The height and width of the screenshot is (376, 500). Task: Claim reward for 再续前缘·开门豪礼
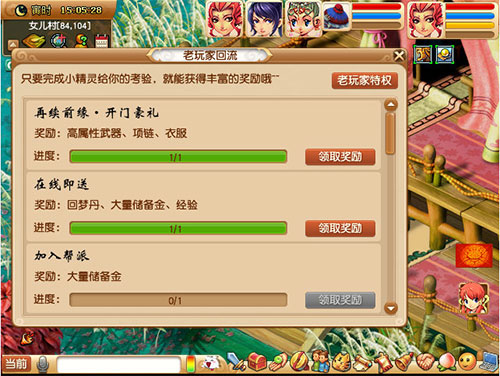point(340,157)
